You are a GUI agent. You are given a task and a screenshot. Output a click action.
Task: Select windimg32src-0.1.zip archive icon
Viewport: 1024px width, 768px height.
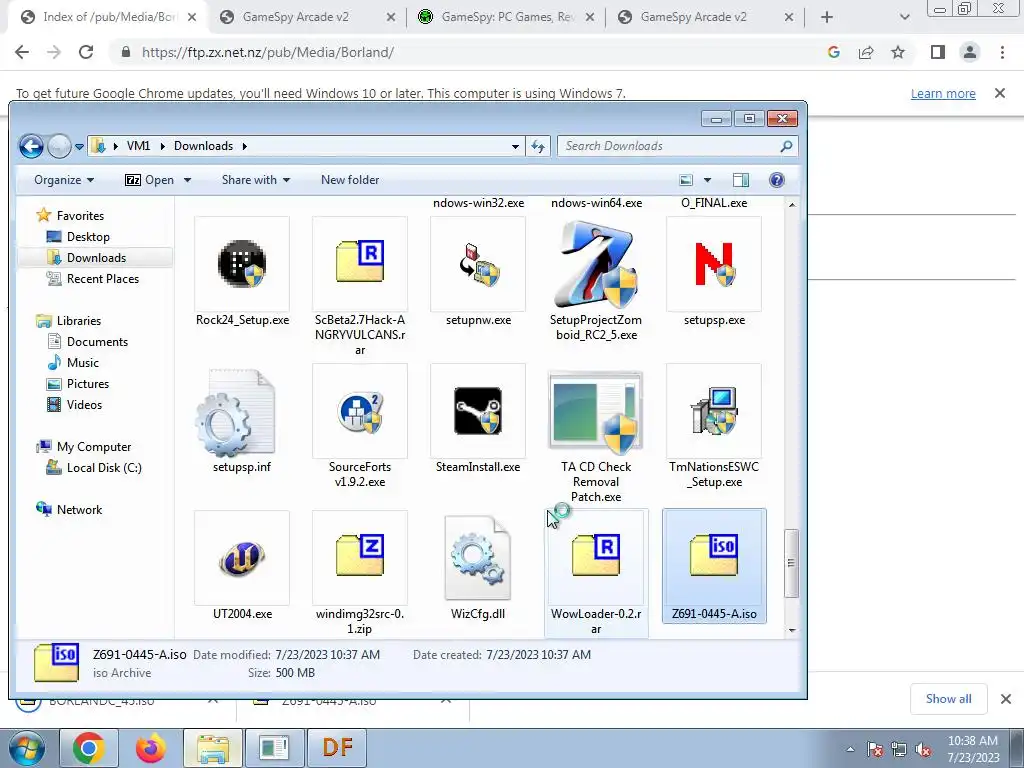(x=360, y=558)
